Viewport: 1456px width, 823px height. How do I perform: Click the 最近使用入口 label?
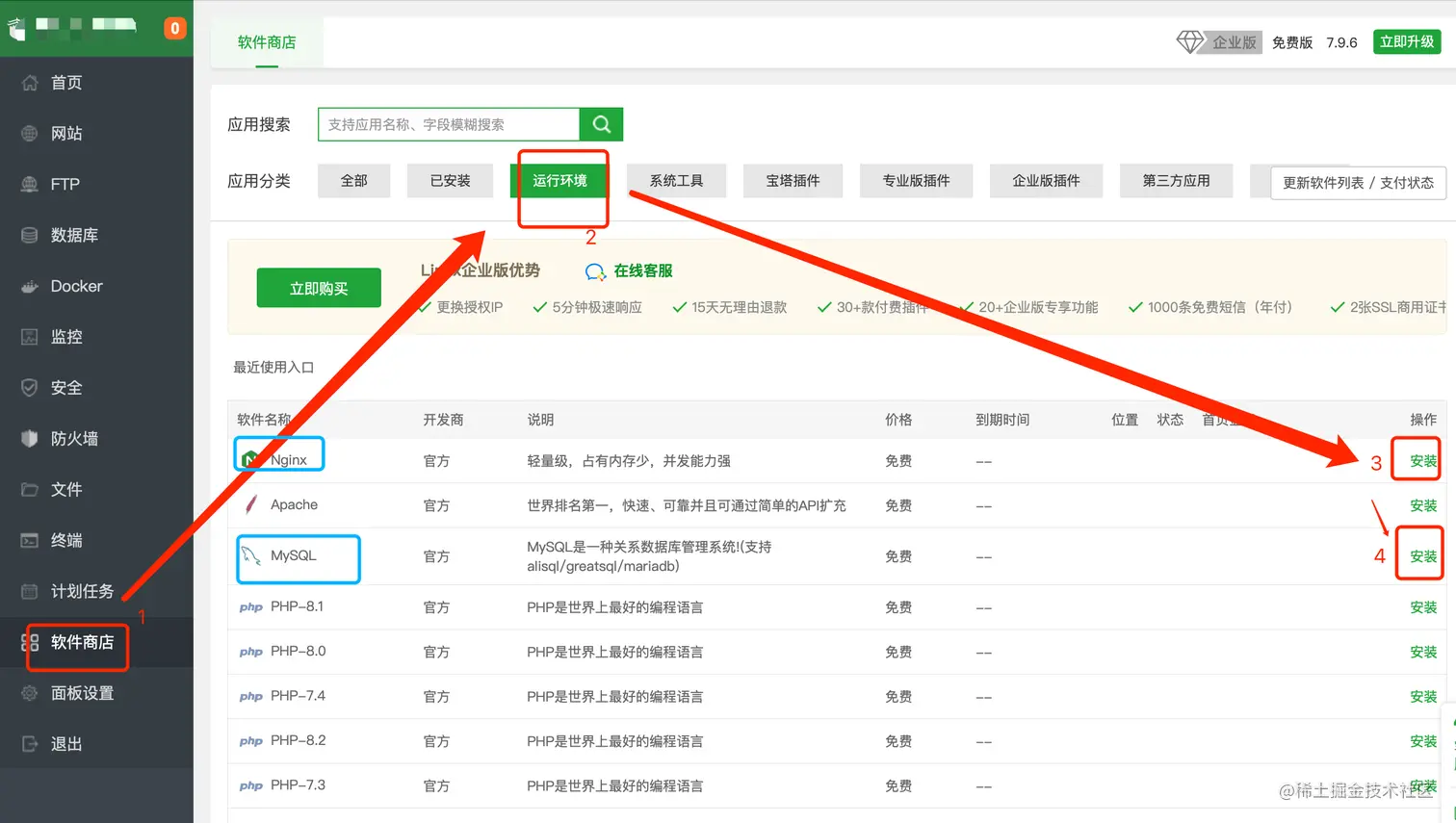(x=273, y=367)
